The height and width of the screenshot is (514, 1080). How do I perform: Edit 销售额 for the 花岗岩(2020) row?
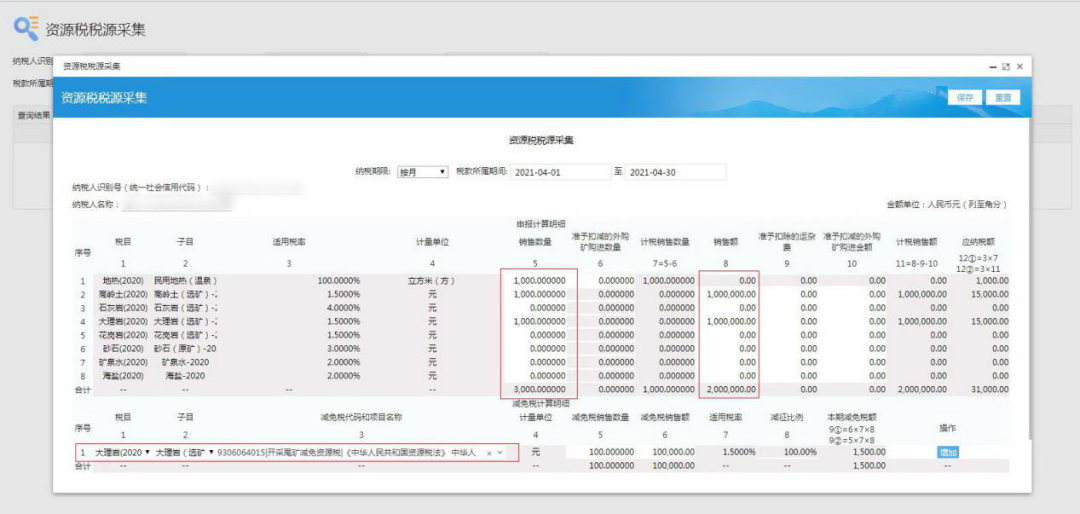click(x=729, y=335)
